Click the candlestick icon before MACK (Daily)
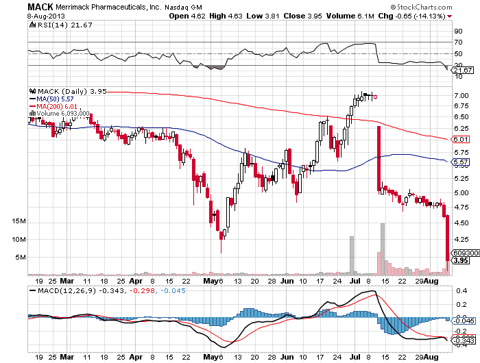The image size is (480, 363). tap(33, 91)
